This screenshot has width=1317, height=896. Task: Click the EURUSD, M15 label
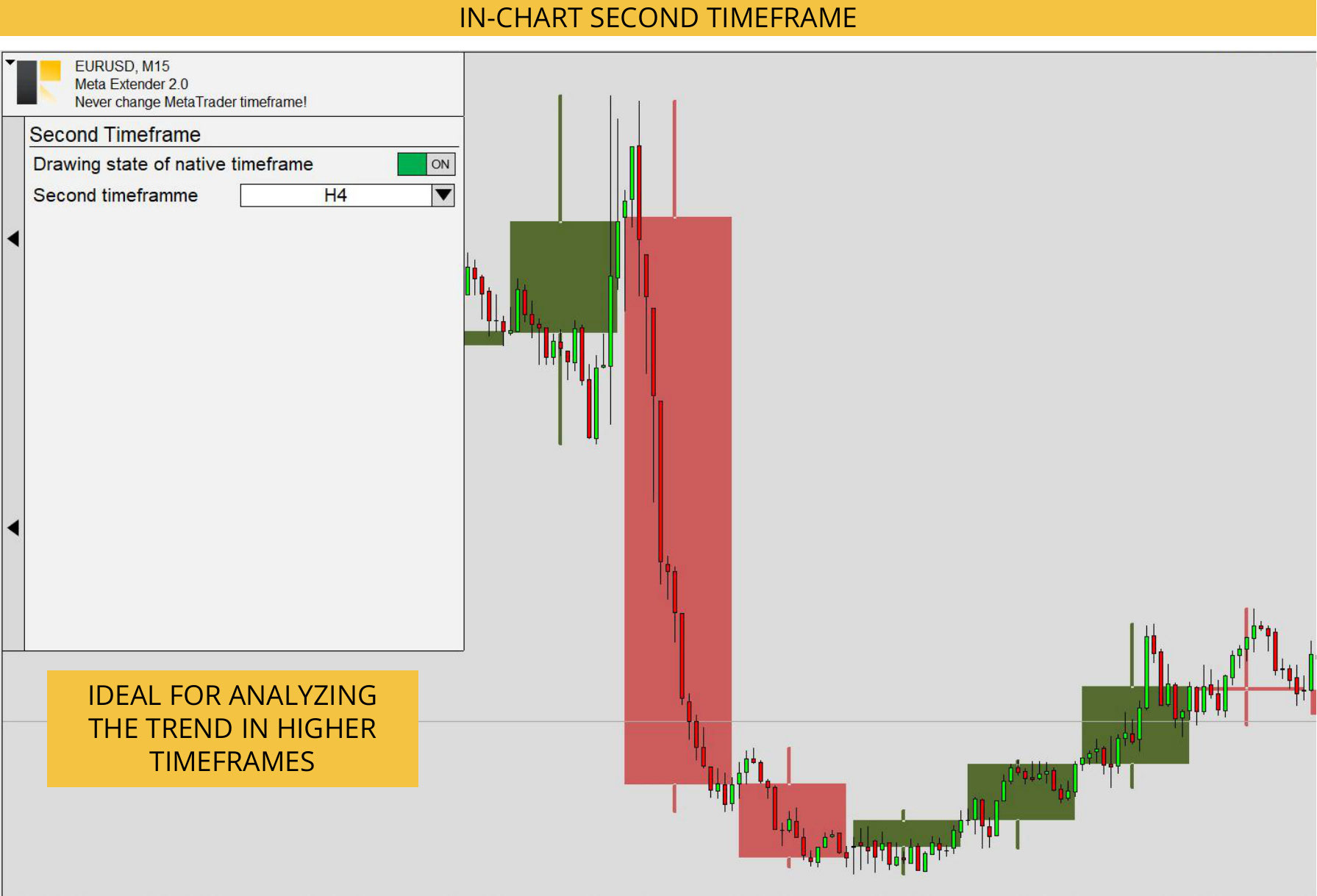pyautogui.click(x=122, y=66)
